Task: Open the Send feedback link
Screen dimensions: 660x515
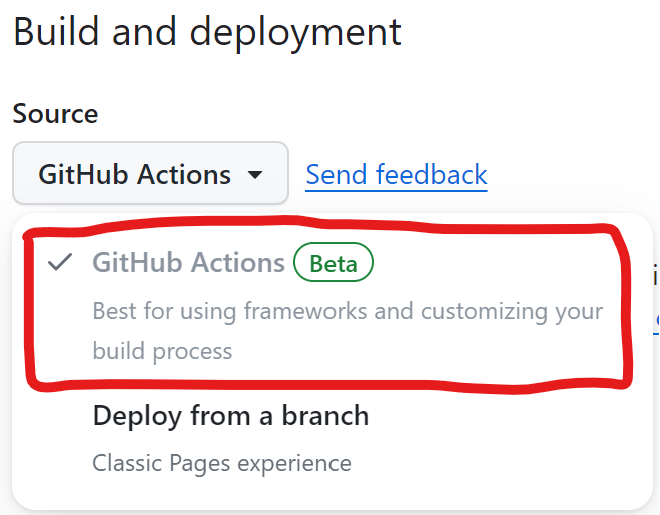Action: [x=396, y=175]
